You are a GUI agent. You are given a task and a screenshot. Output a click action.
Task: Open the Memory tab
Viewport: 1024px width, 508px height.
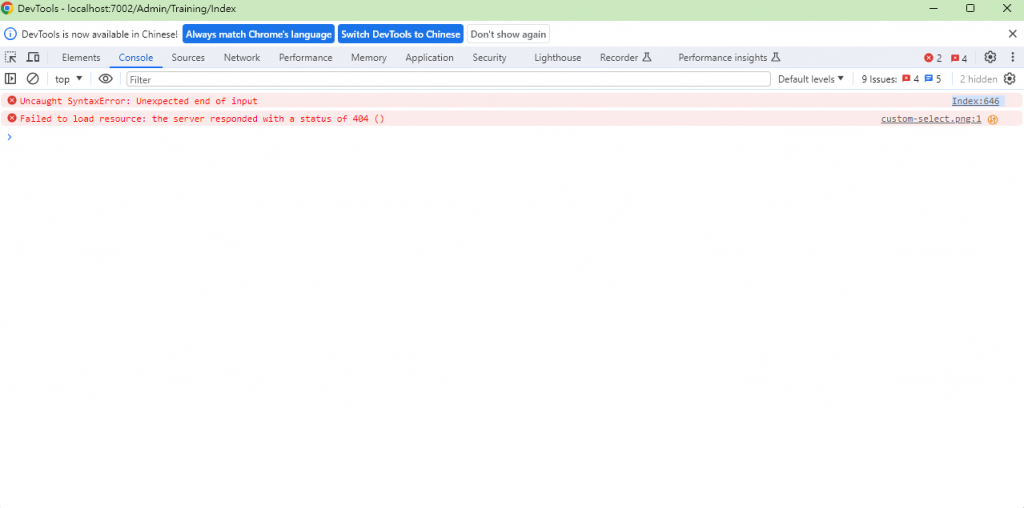(368, 57)
